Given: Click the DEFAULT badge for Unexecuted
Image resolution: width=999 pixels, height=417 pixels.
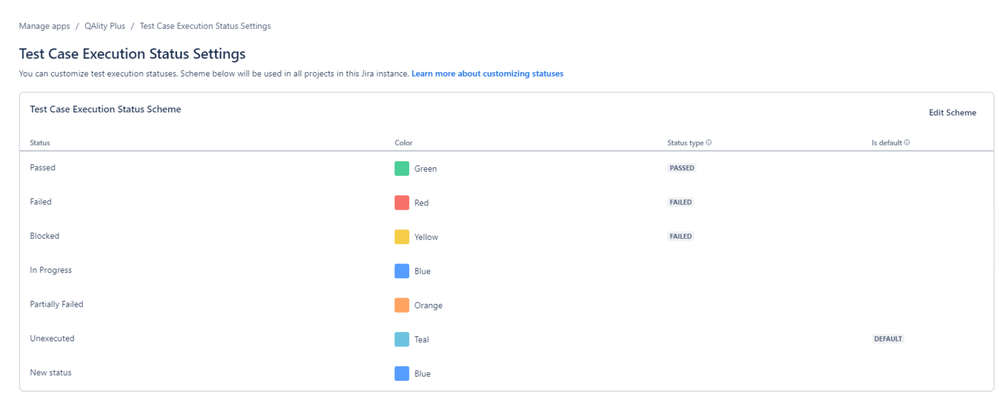Looking at the screenshot, I should tap(888, 339).
